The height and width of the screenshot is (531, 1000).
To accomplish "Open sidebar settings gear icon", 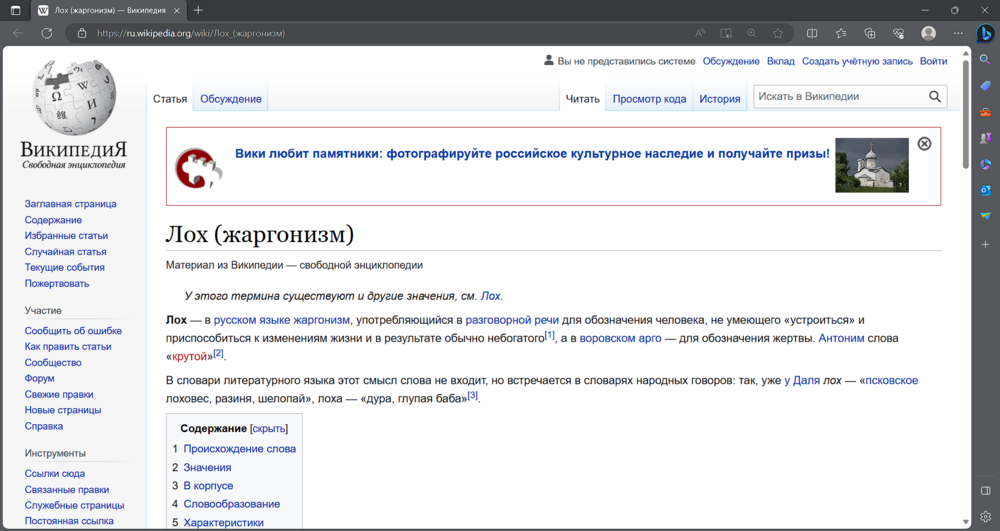I will (x=985, y=516).
